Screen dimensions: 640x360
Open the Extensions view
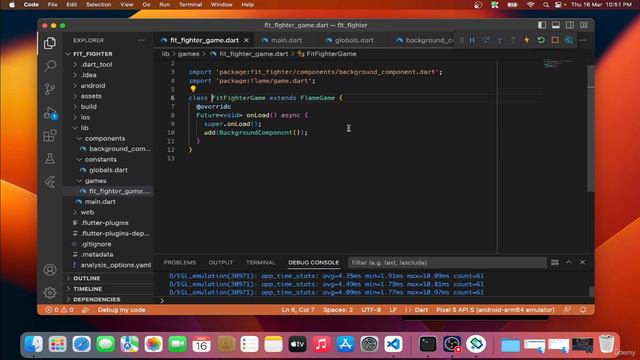point(50,136)
